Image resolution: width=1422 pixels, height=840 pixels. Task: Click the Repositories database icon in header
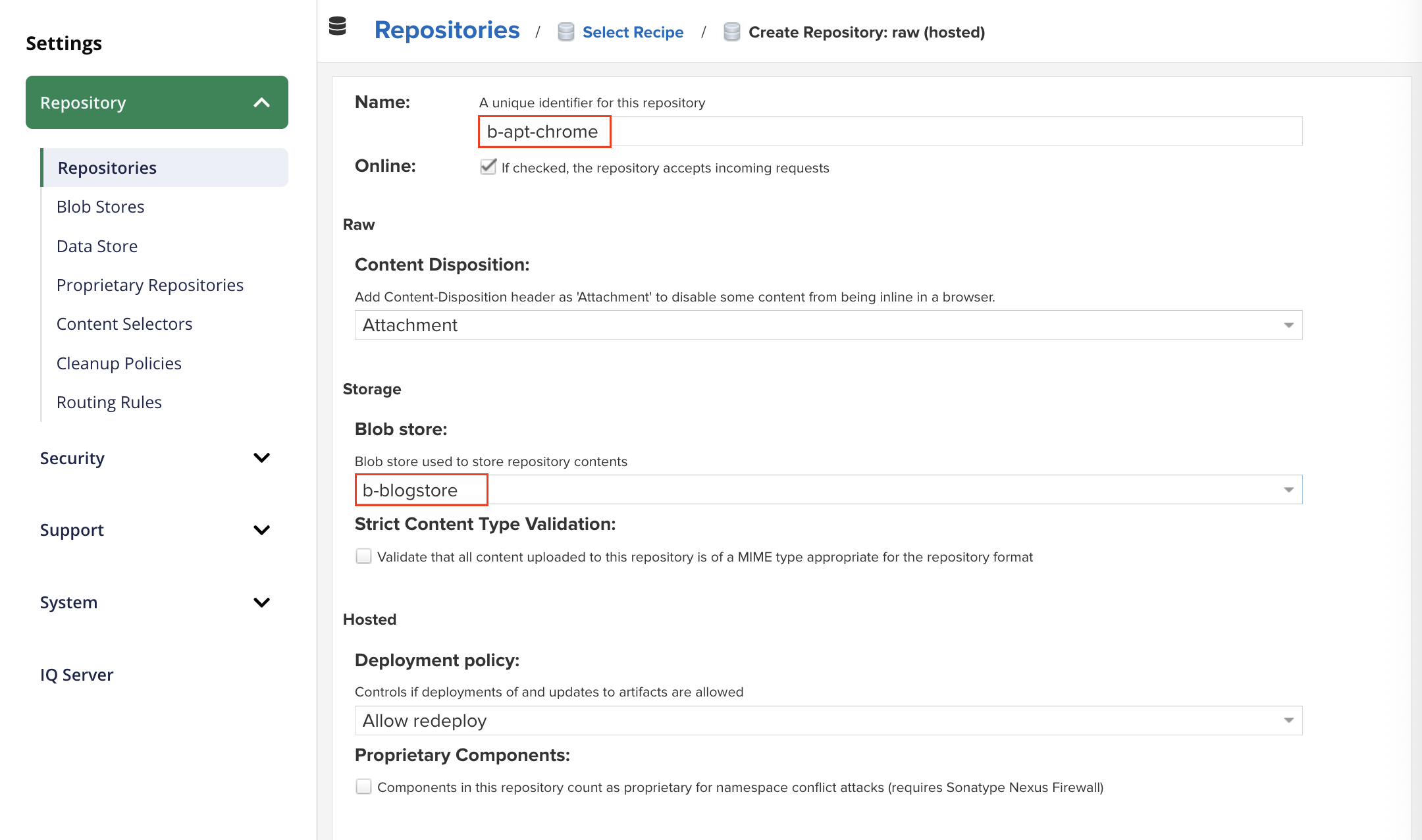(338, 27)
